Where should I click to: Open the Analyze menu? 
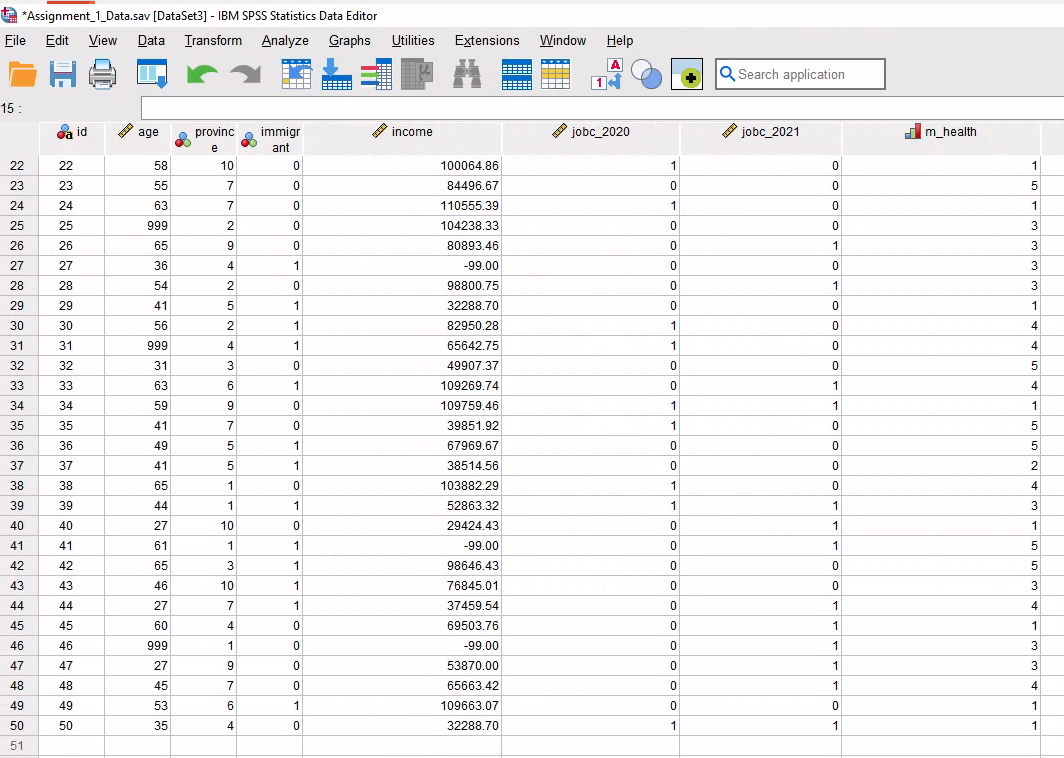(285, 41)
